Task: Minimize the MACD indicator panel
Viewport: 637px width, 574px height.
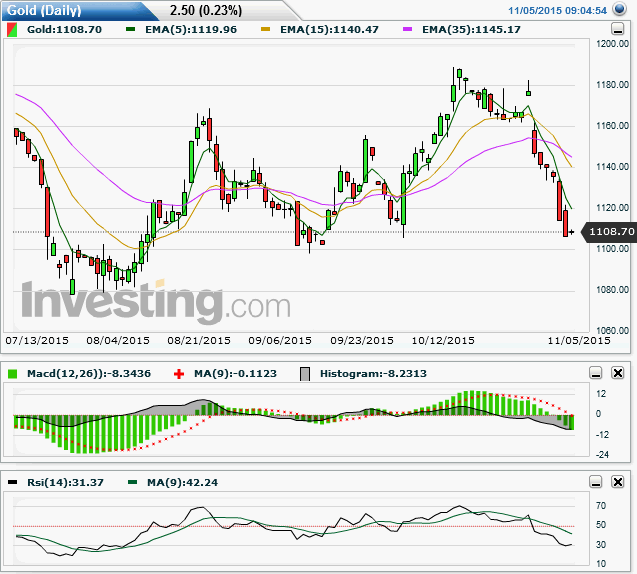Action: pos(596,373)
